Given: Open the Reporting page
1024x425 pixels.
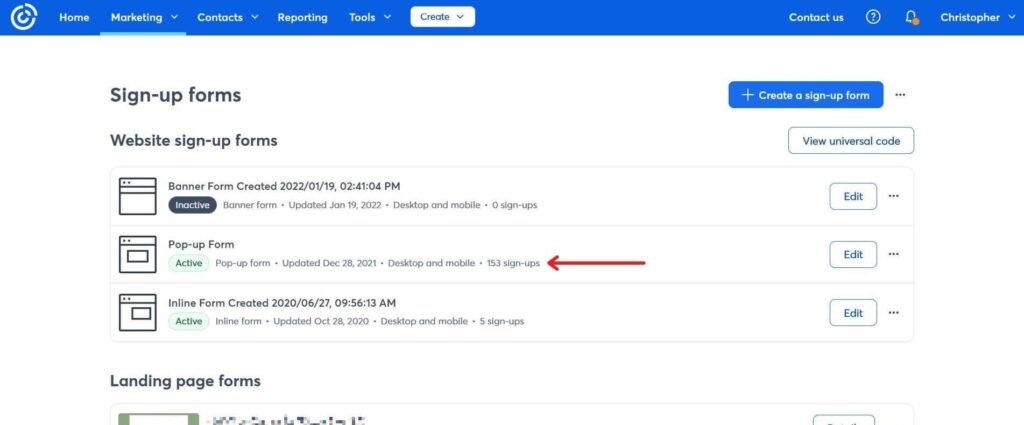Looking at the screenshot, I should [x=302, y=18].
